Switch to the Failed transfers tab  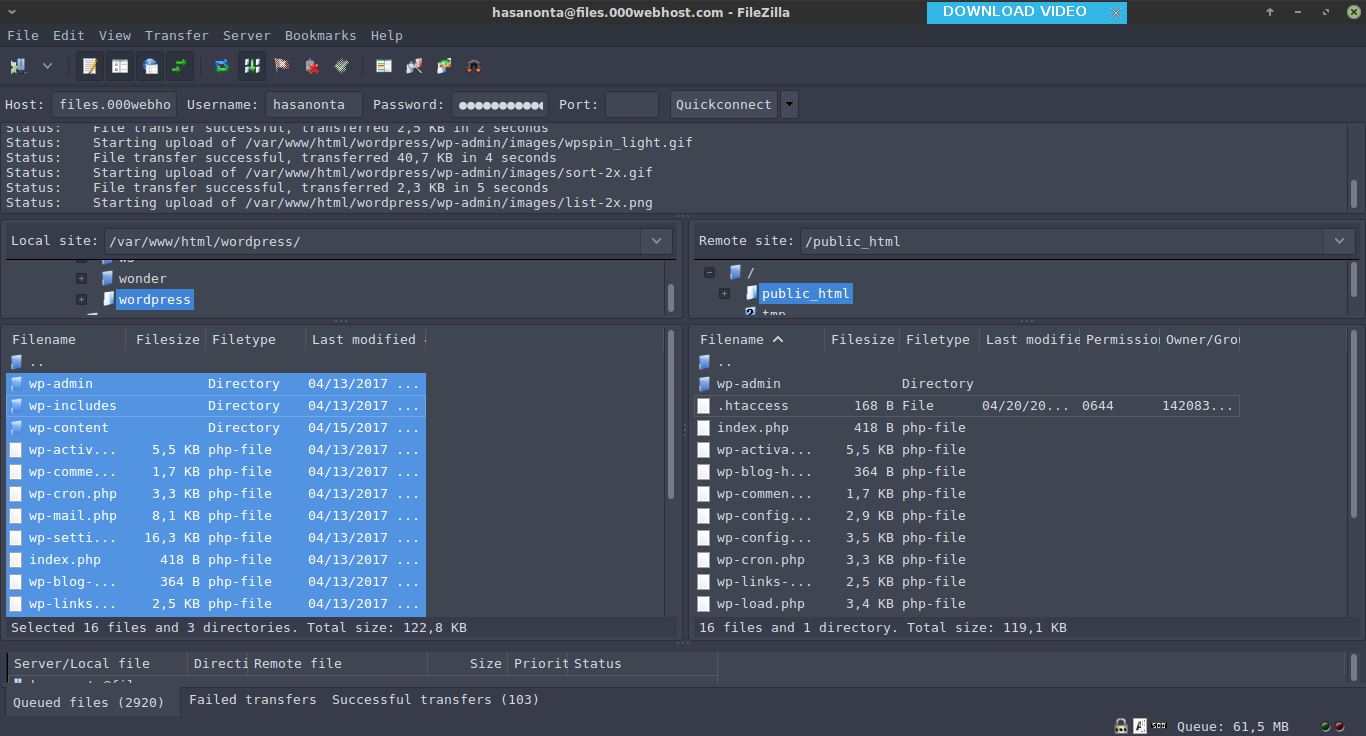(x=253, y=700)
